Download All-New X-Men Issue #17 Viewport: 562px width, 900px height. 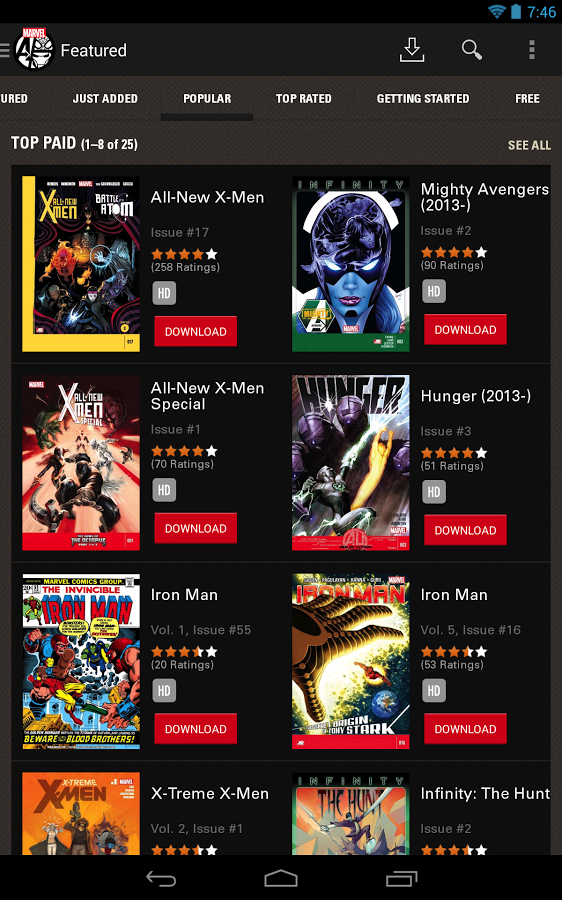click(x=196, y=331)
